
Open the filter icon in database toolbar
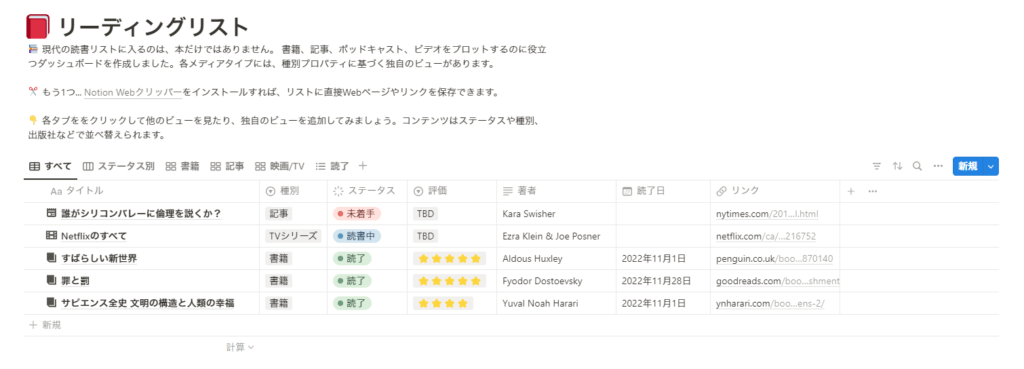[x=877, y=167]
